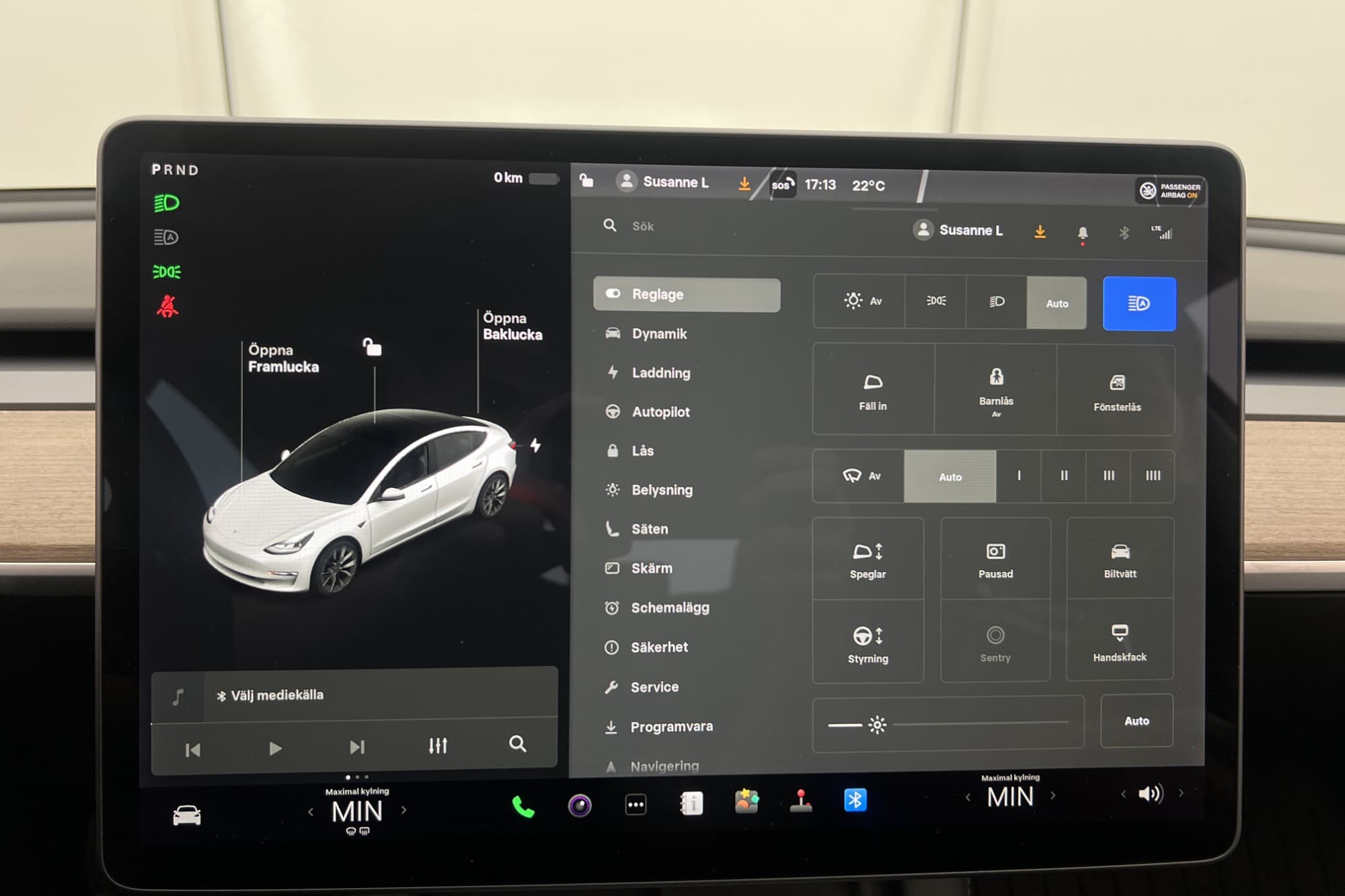Open the Styrning steering adjustment tile

[x=868, y=643]
